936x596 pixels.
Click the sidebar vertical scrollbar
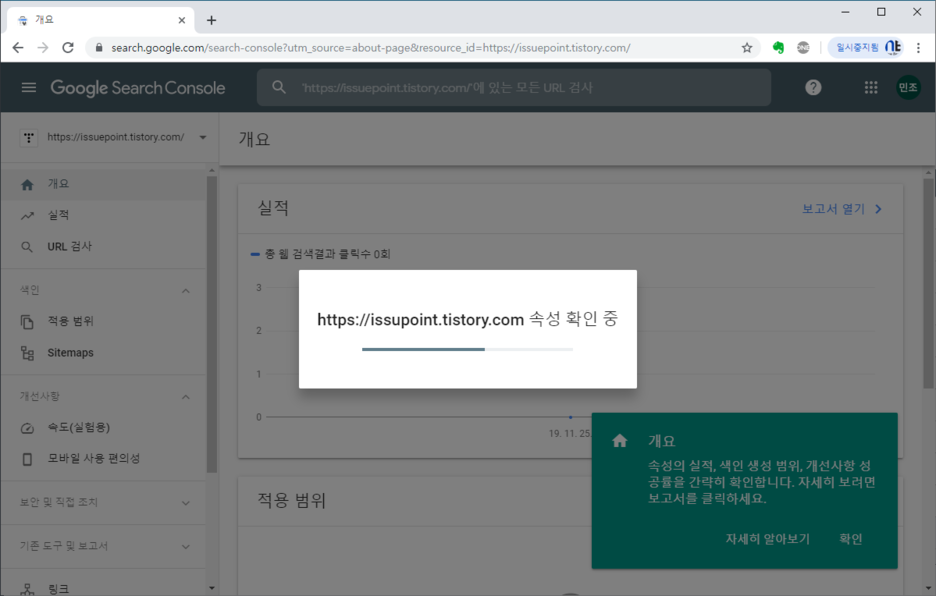click(211, 322)
